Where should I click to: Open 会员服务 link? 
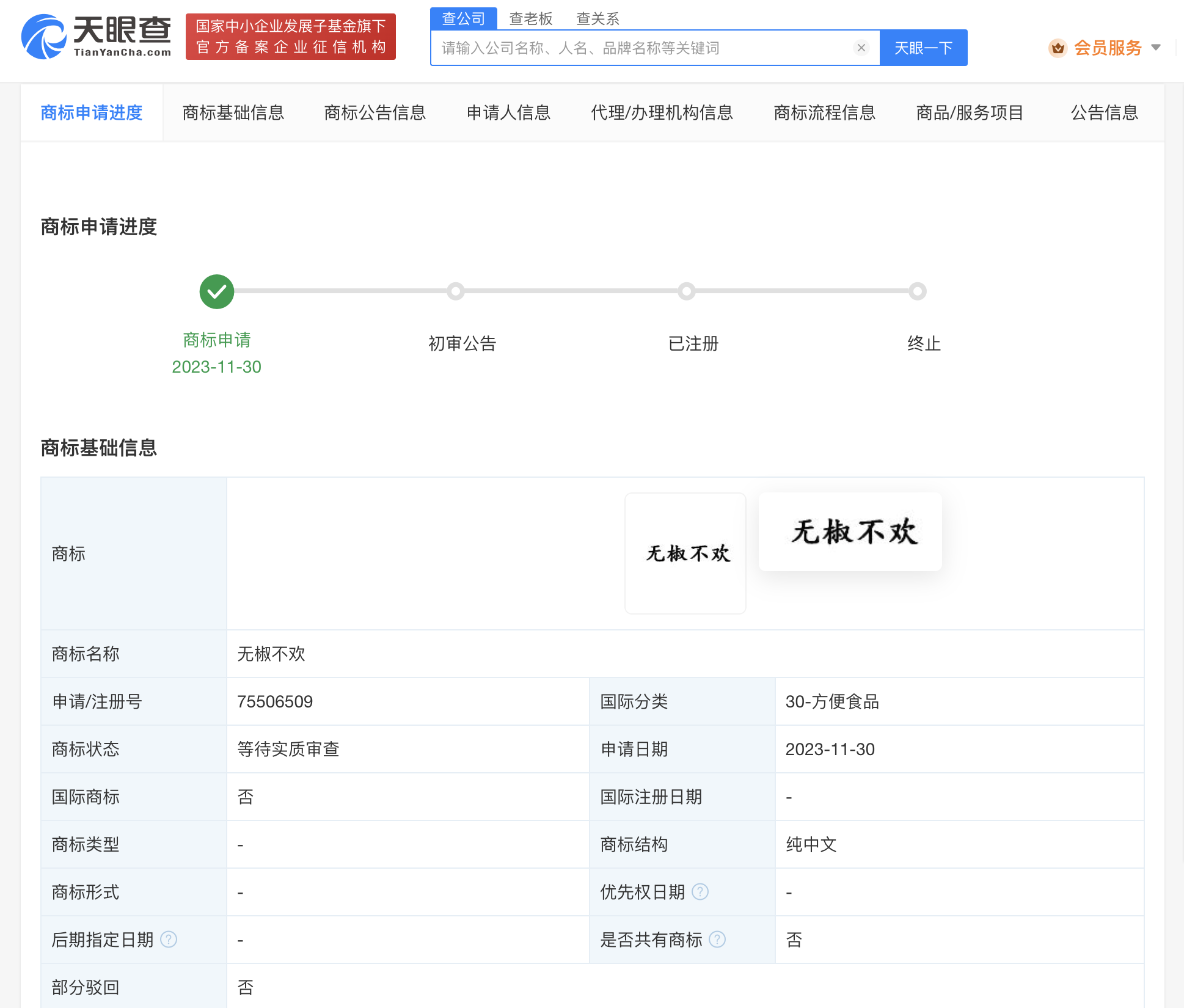pos(1108,48)
